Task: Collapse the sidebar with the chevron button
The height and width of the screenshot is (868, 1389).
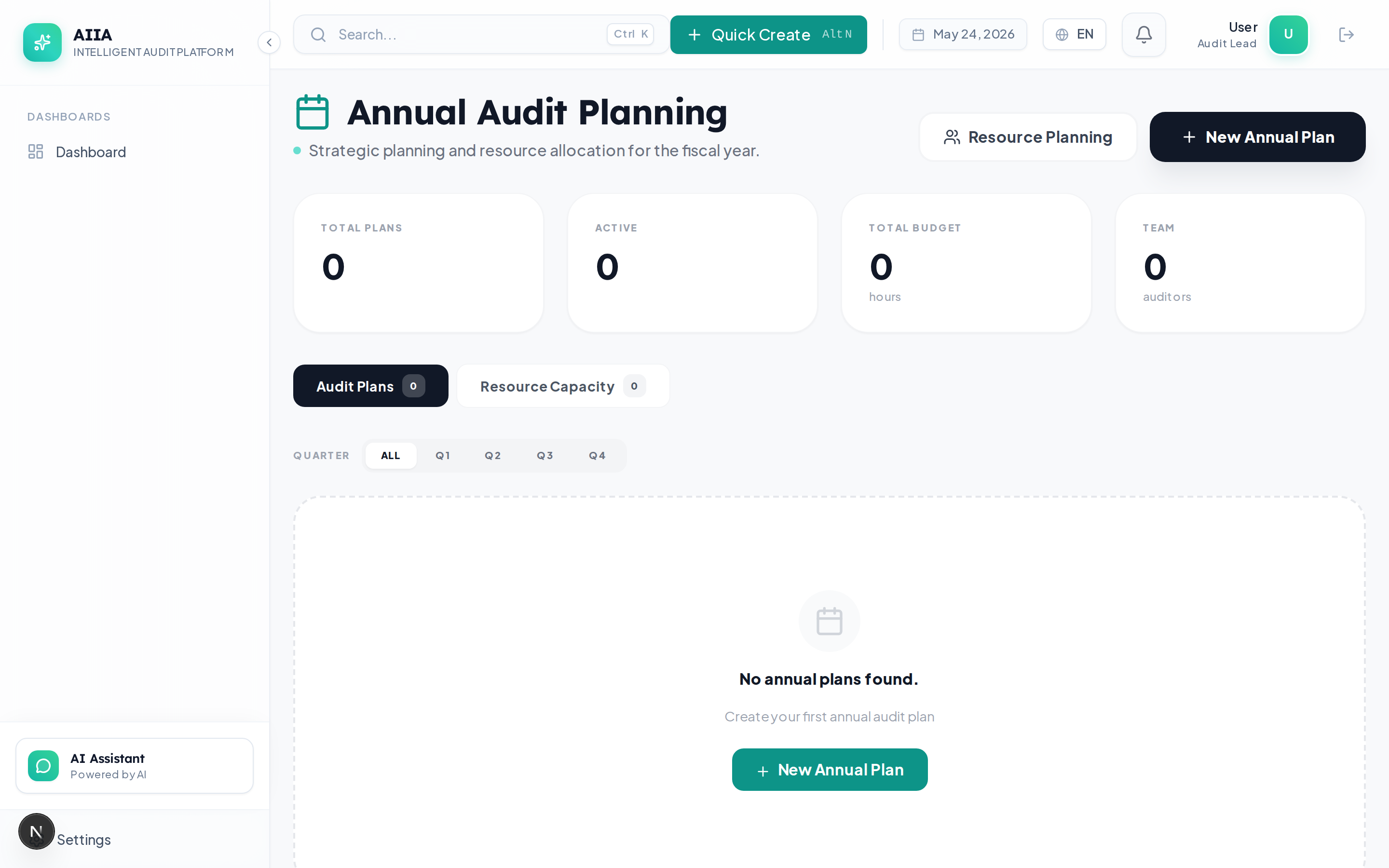Action: pos(269,42)
